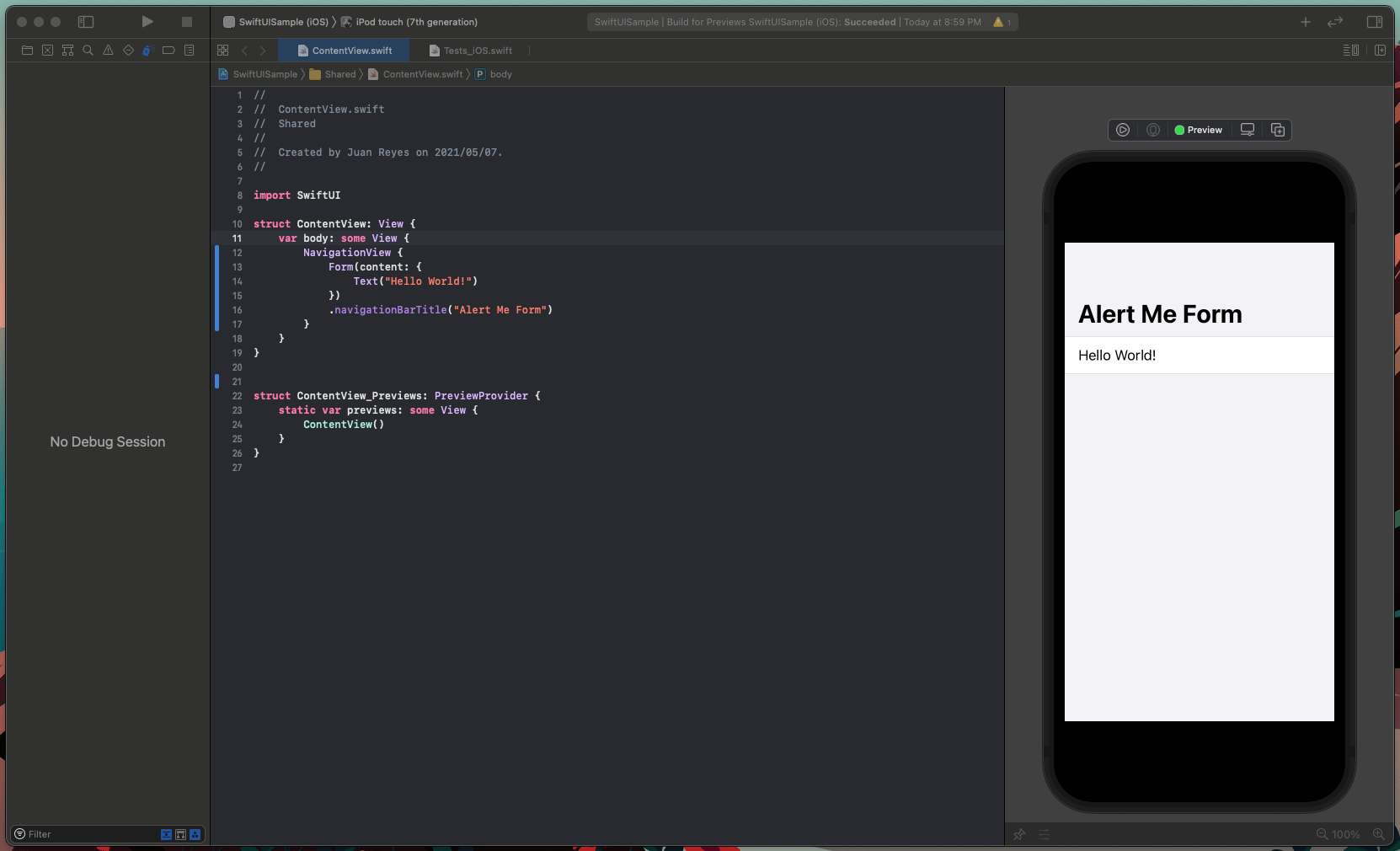This screenshot has width=1400, height=851.
Task: Click the editor options grid icon above the code
Action: click(x=222, y=51)
